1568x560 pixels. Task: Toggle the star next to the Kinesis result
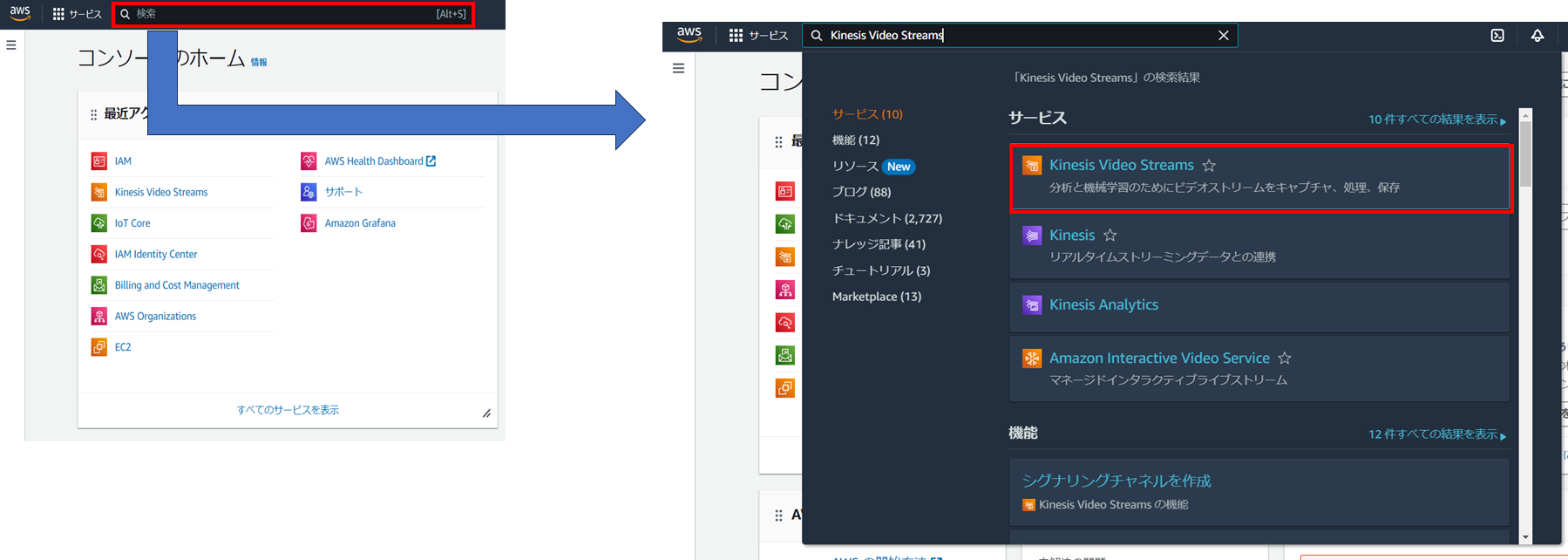1110,236
